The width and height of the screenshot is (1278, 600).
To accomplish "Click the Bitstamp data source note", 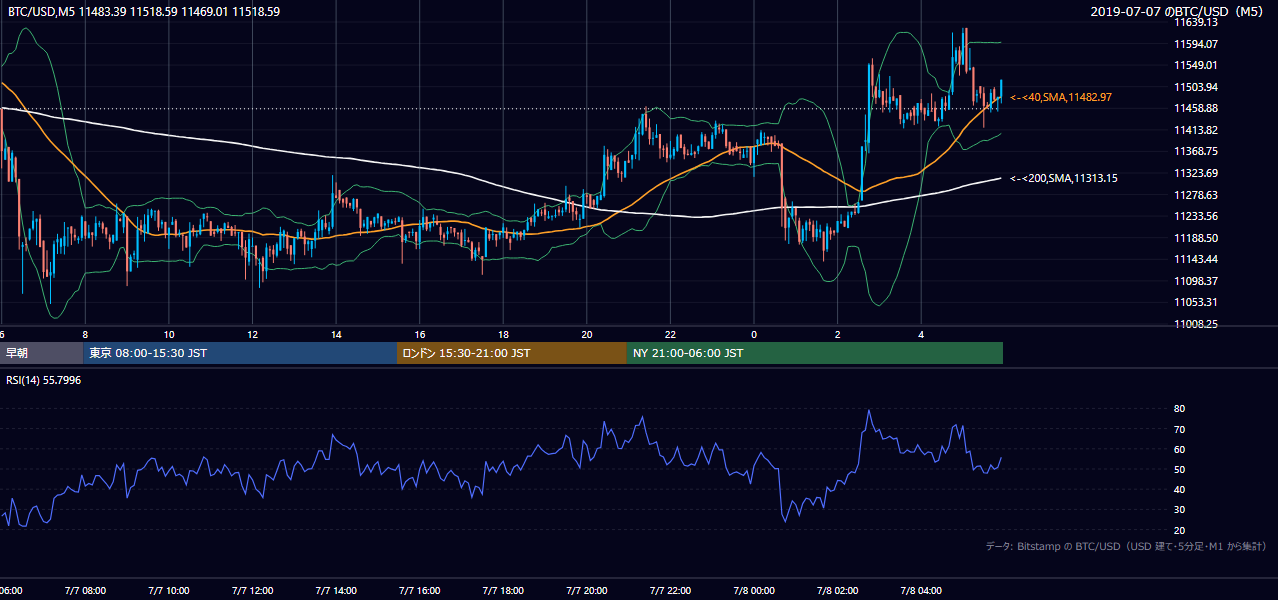I will click(1126, 546).
